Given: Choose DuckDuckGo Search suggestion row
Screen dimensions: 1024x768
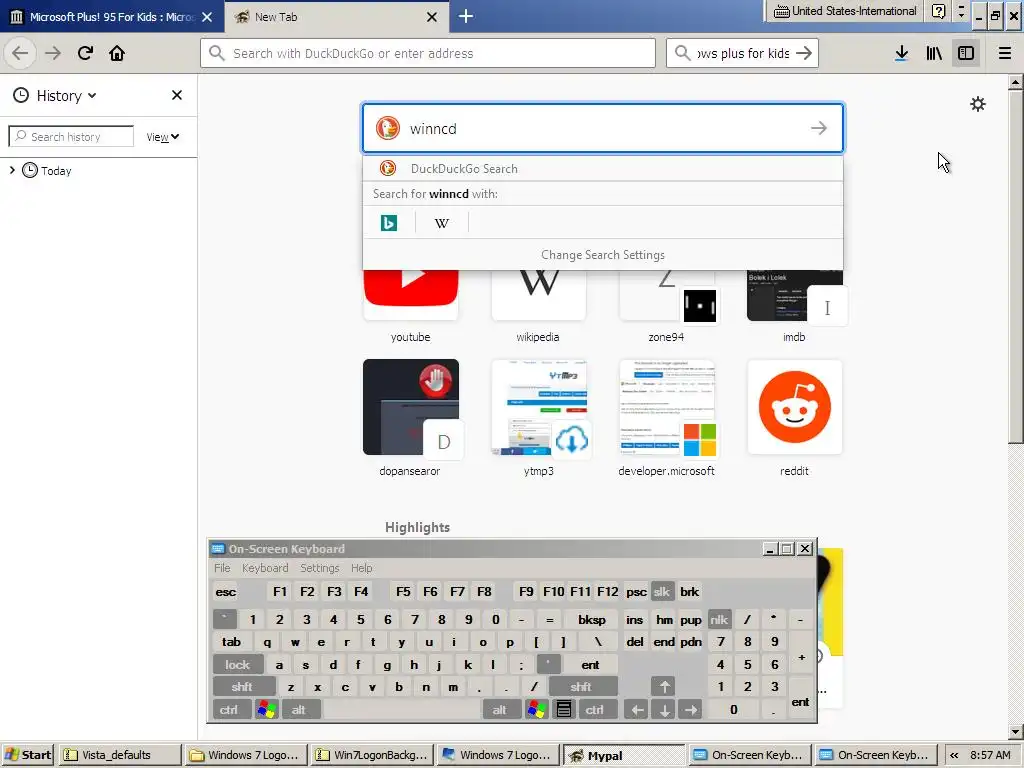Looking at the screenshot, I should pyautogui.click(x=603, y=168).
